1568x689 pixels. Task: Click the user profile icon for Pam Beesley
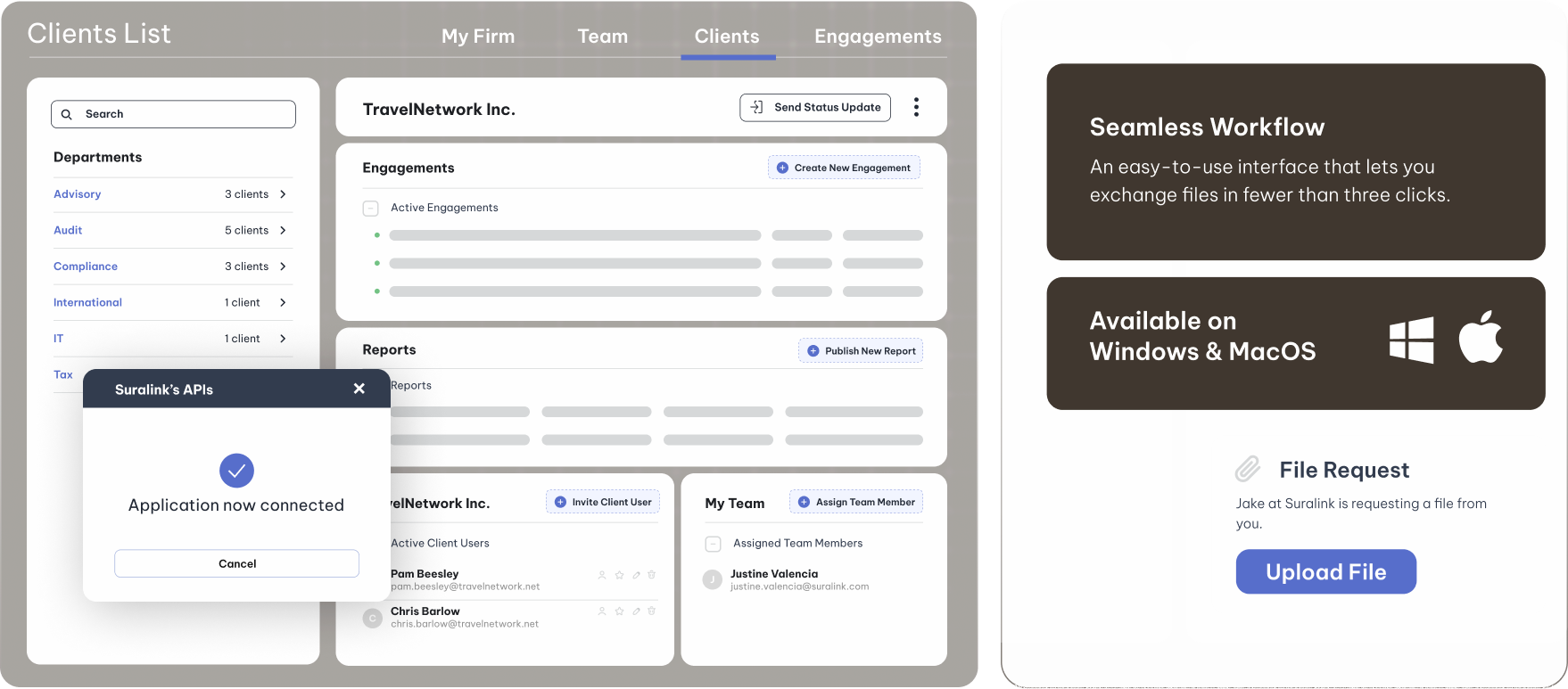click(x=602, y=575)
